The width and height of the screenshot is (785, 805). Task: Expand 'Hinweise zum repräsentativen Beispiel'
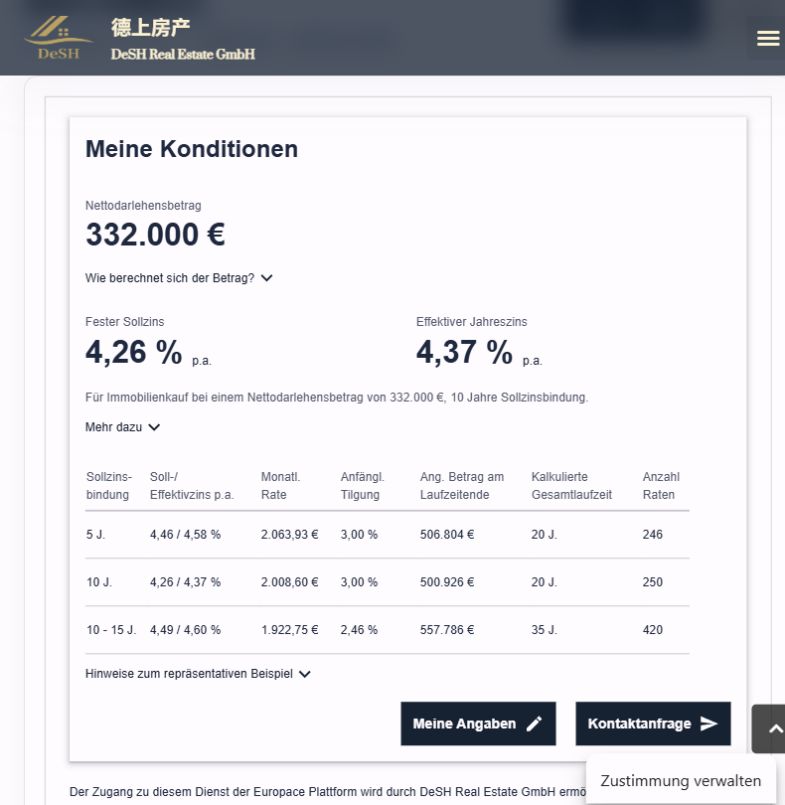point(198,674)
